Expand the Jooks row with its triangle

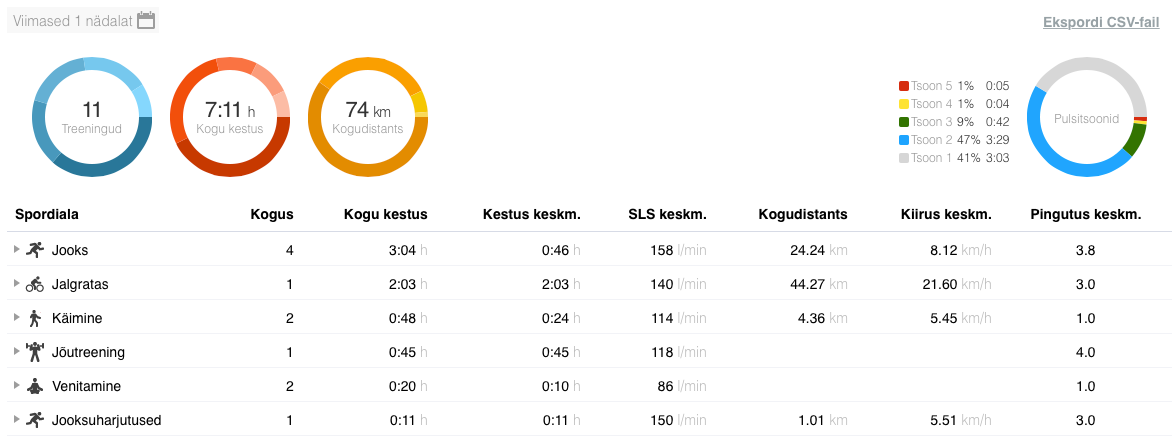pos(16,250)
